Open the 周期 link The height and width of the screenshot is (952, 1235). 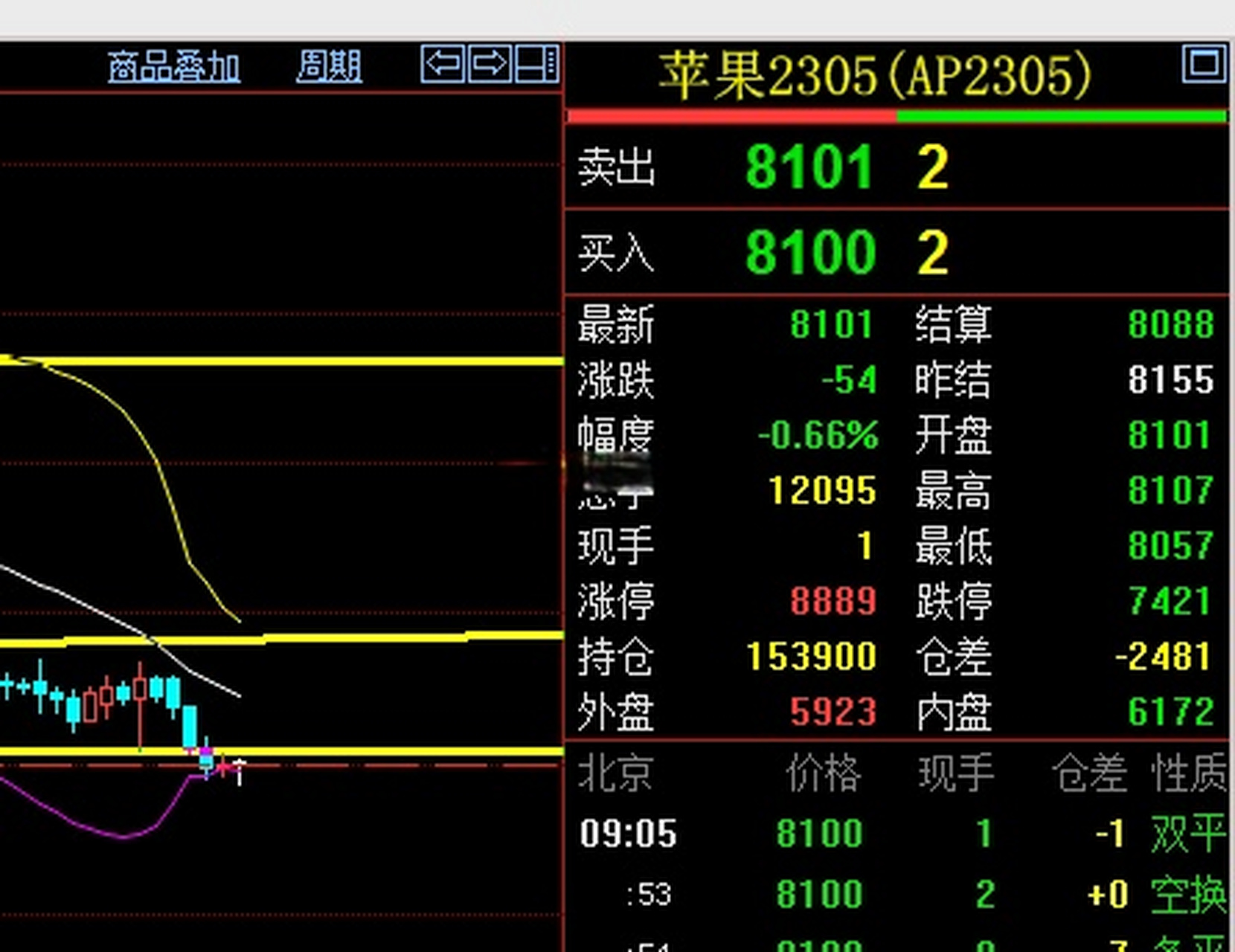329,67
